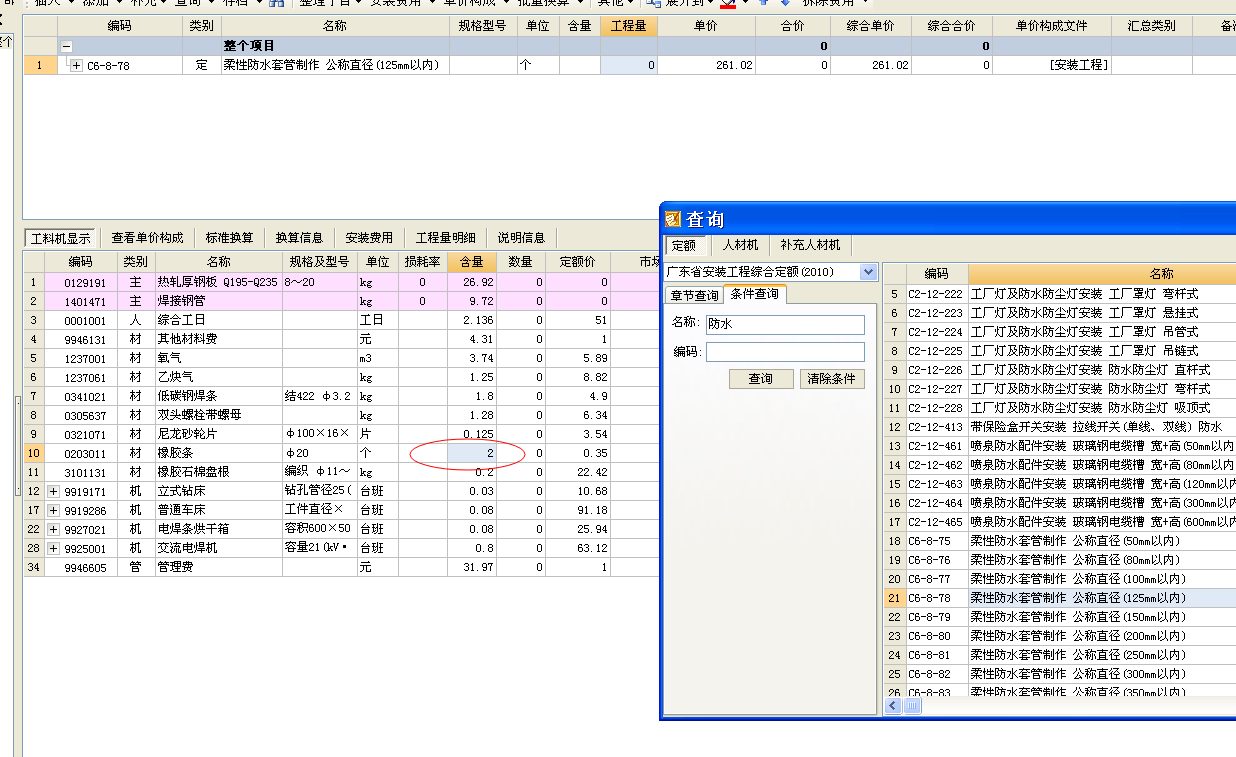
Task: Focus the 名称 field containing 防水
Action: pos(785,324)
